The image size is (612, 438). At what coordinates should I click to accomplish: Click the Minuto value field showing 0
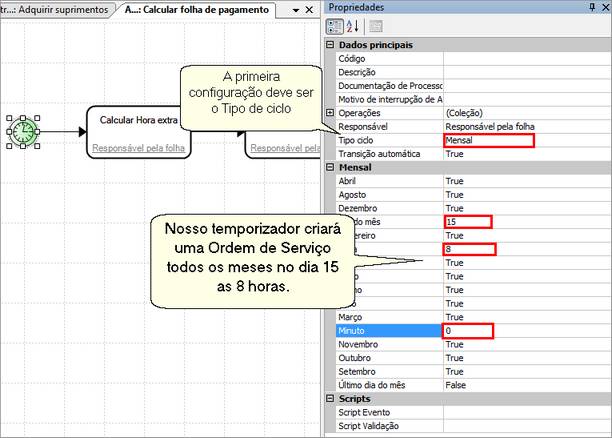pos(468,330)
